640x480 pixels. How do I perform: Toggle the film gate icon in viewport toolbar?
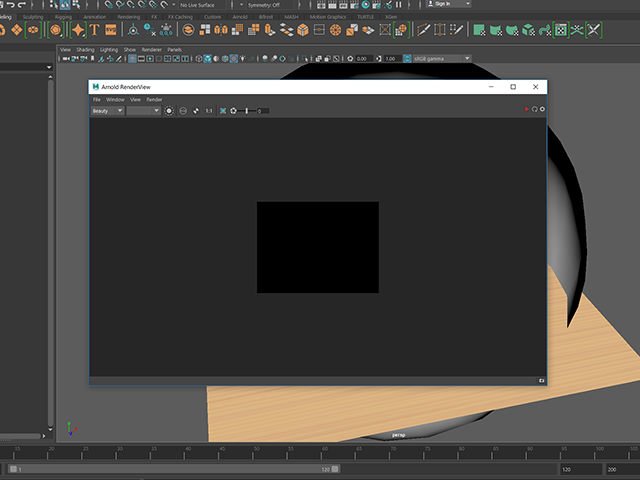pos(141,59)
